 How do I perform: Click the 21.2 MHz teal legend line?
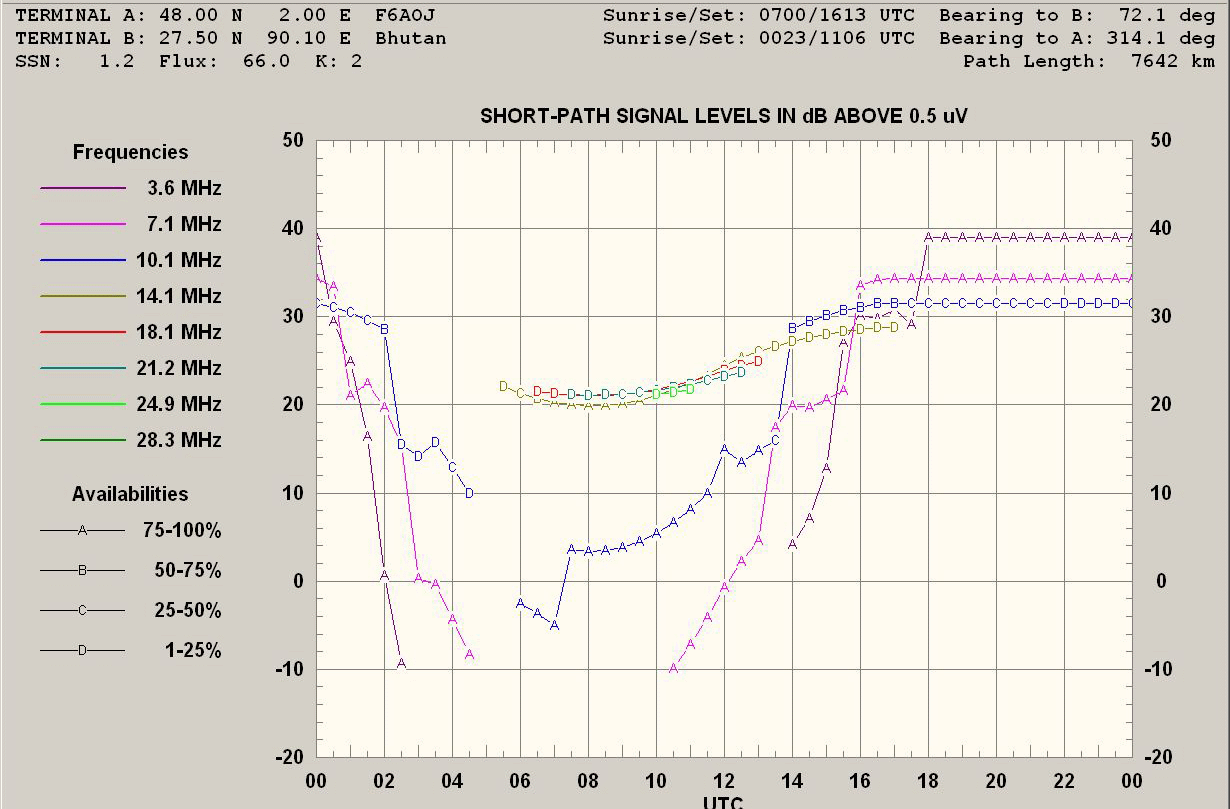point(83,368)
